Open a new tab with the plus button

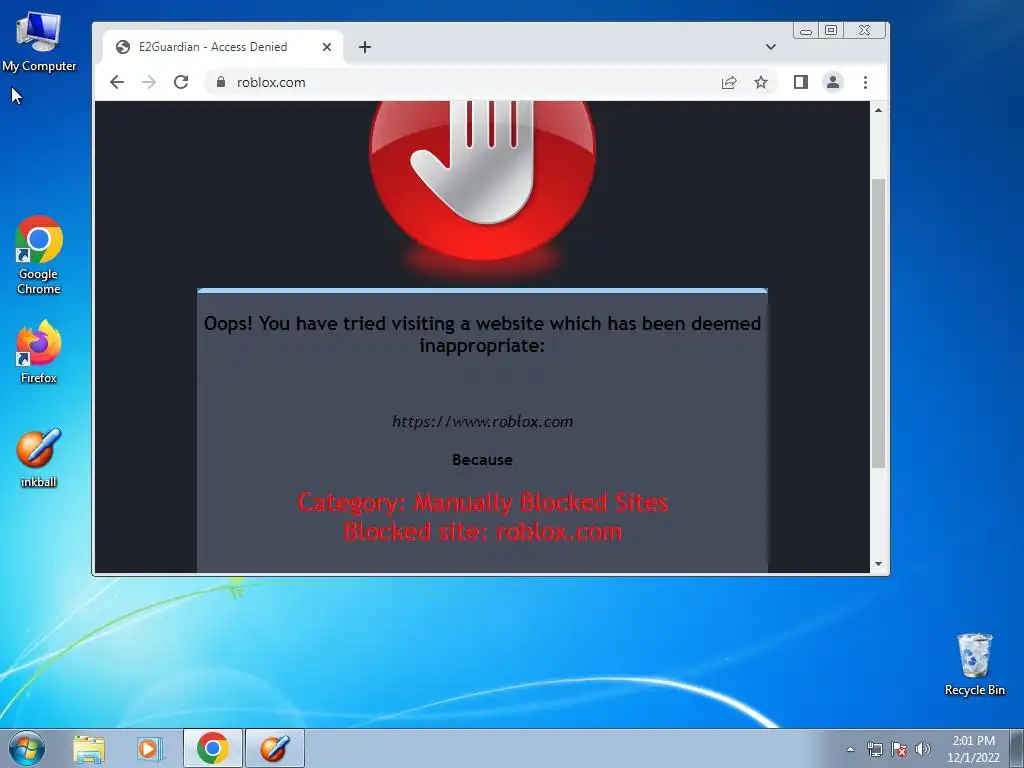pos(365,47)
